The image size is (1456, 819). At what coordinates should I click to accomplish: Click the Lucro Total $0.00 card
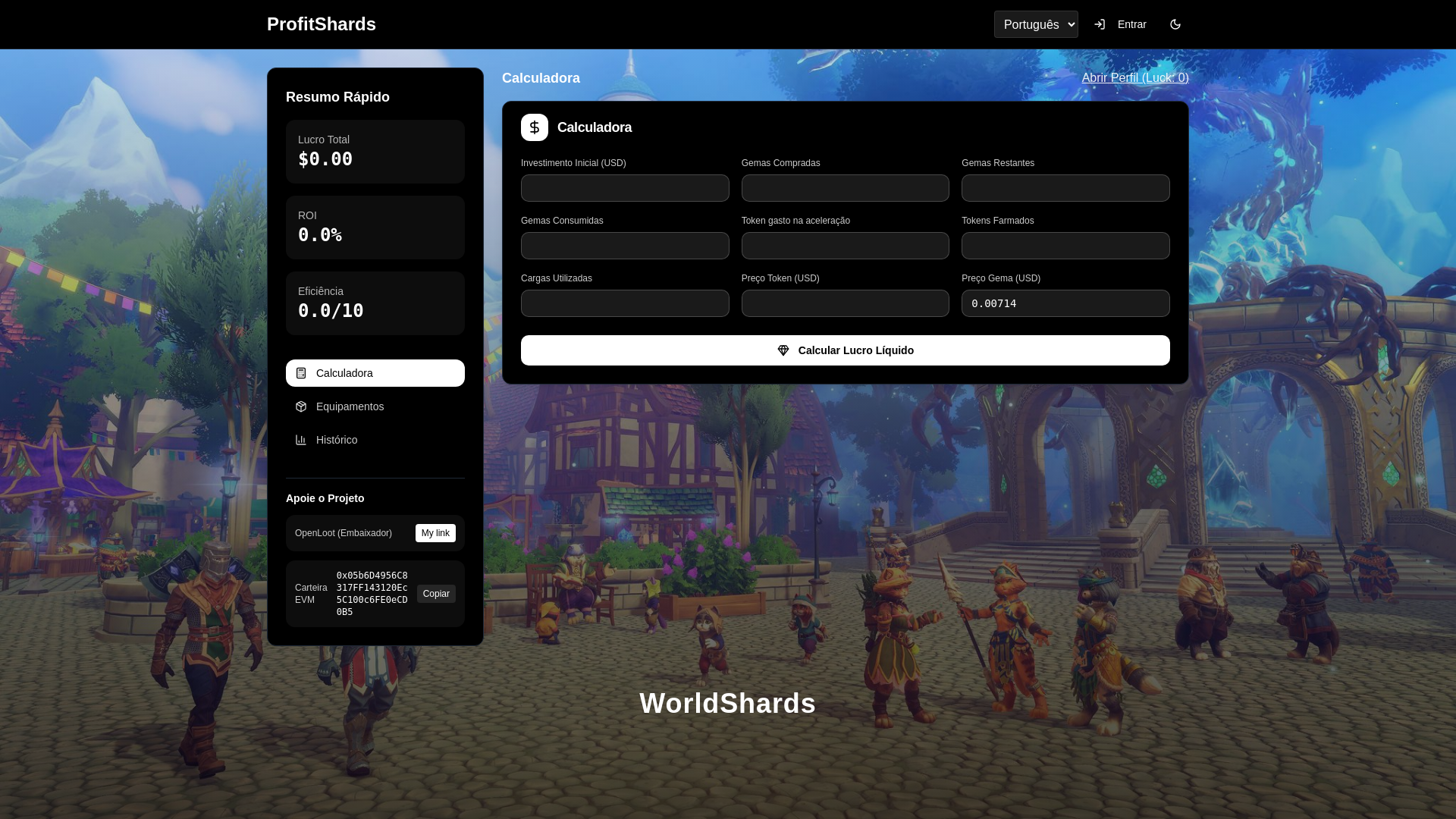point(375,152)
